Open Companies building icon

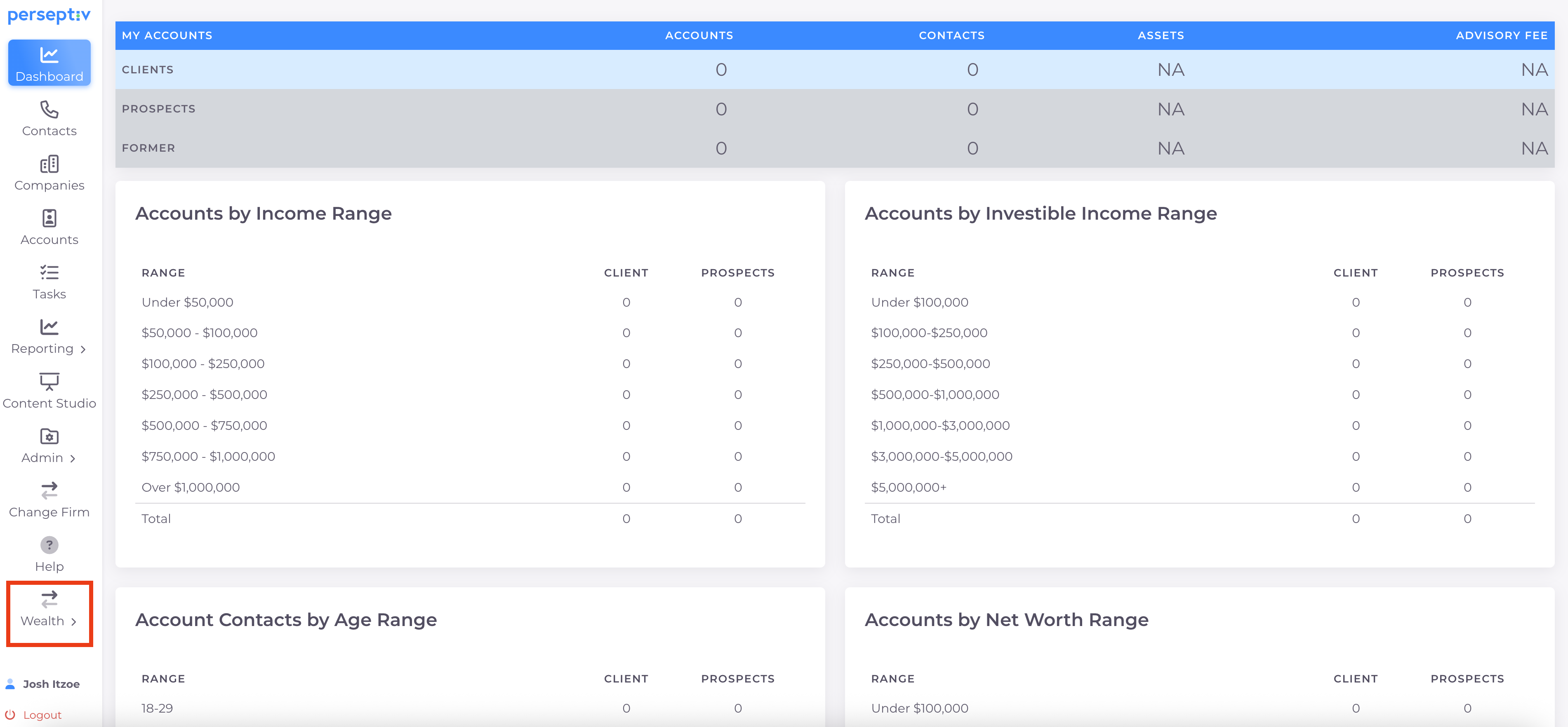(49, 164)
